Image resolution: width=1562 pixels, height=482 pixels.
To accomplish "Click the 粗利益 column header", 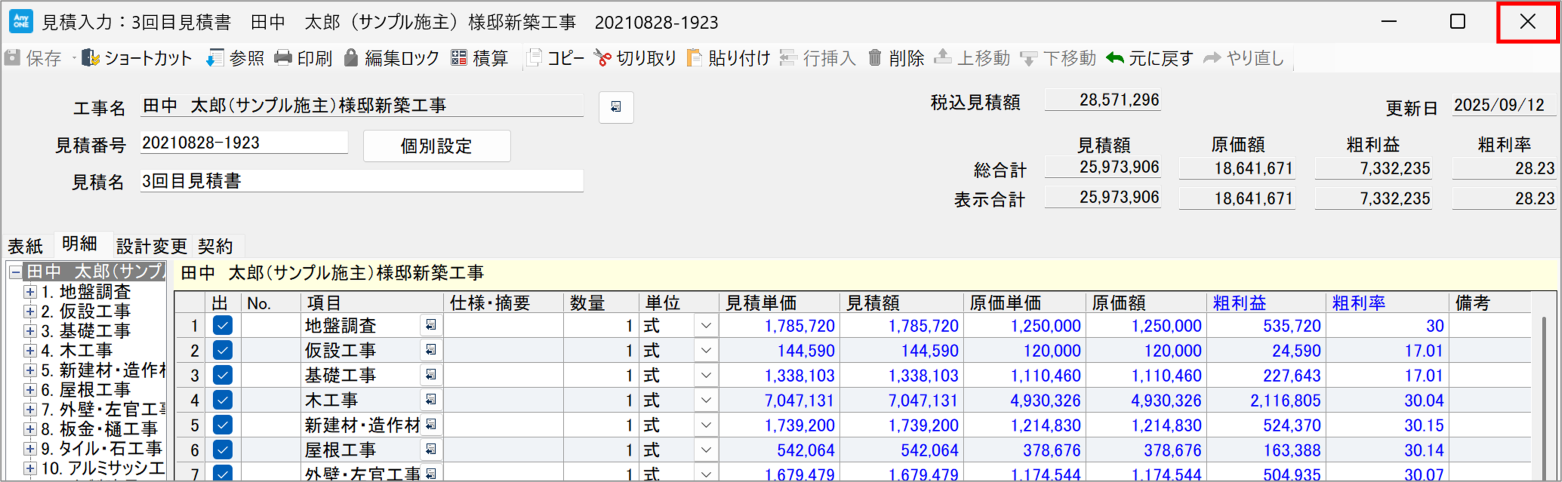I will (1236, 303).
